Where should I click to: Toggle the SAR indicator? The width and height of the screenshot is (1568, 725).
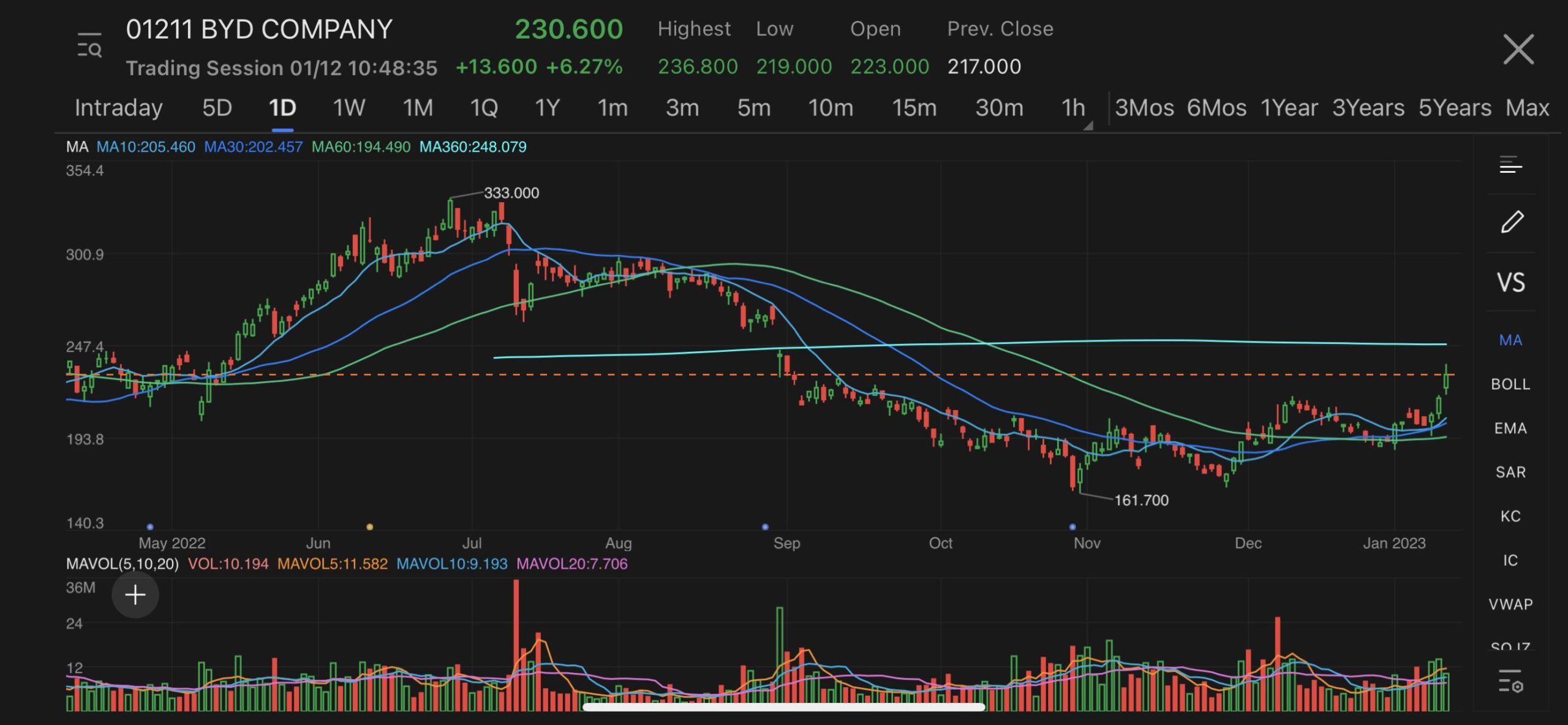tap(1510, 473)
